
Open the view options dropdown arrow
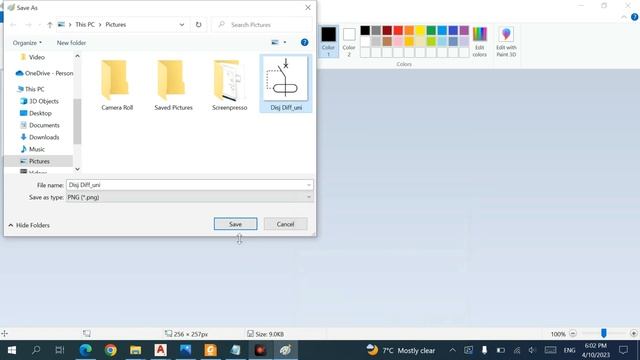pyautogui.click(x=285, y=42)
